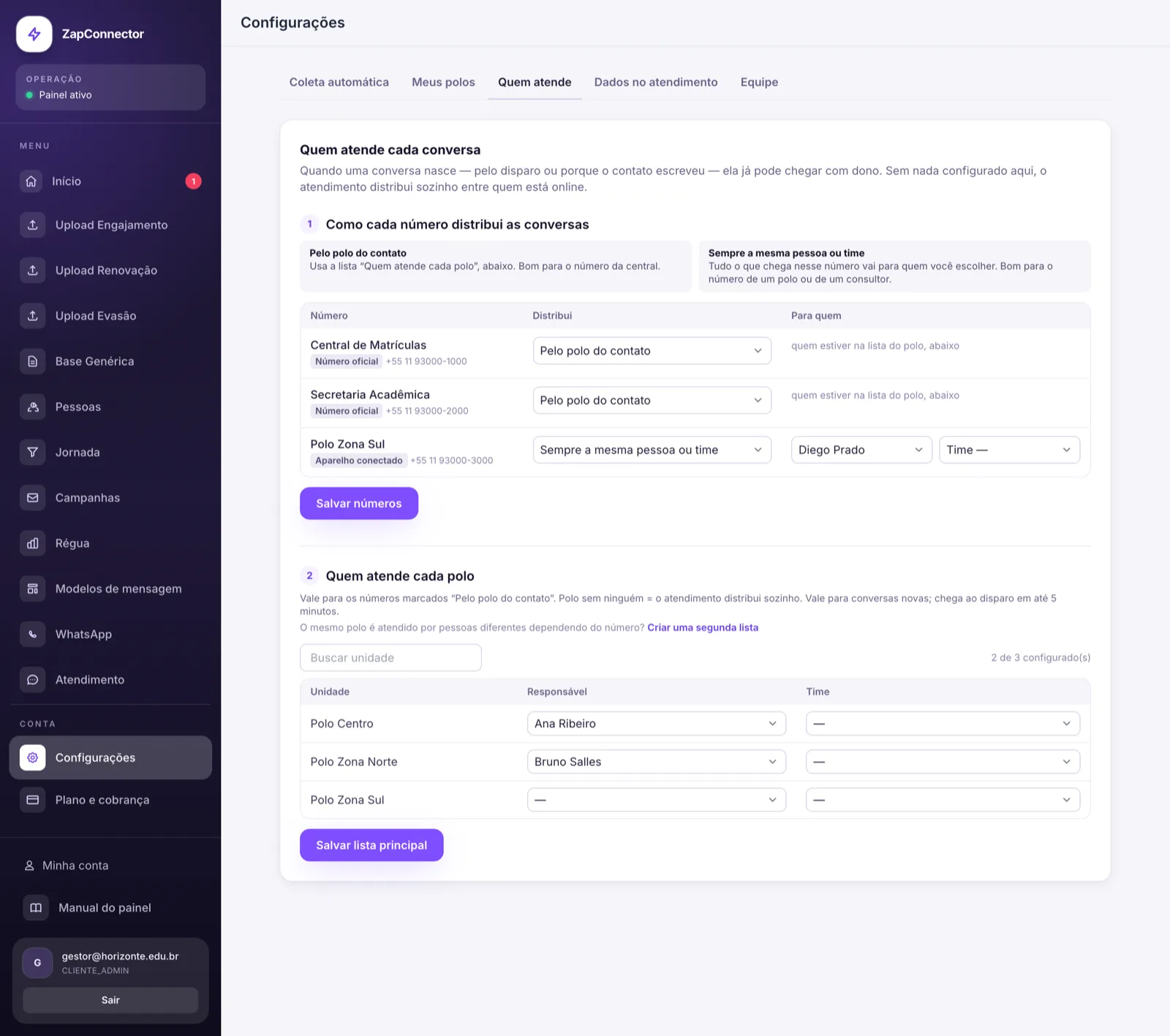Screen dimensions: 1170x1036
Task: Click the Painel ativo operation status card
Action: [110, 87]
